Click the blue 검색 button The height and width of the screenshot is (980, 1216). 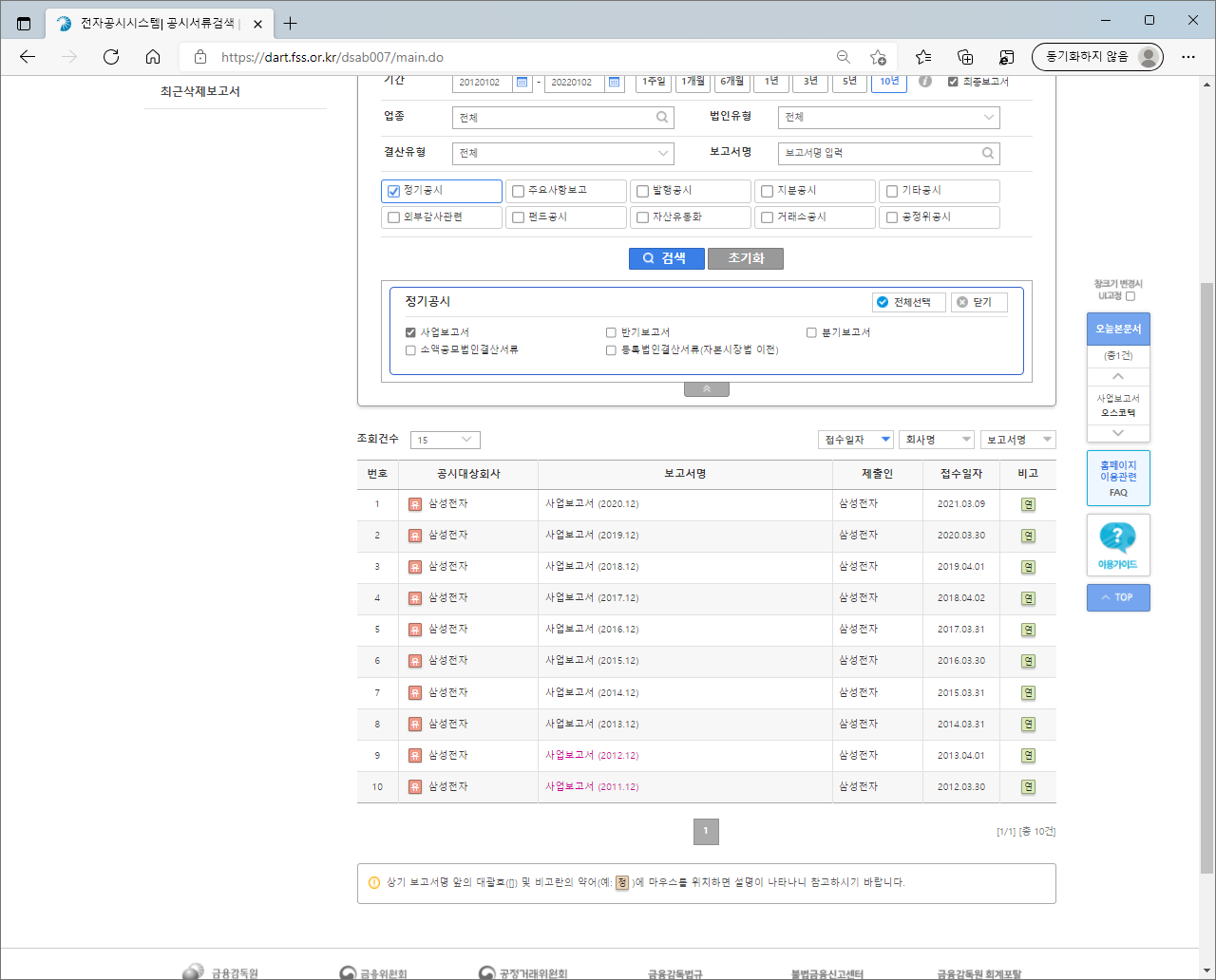point(666,258)
